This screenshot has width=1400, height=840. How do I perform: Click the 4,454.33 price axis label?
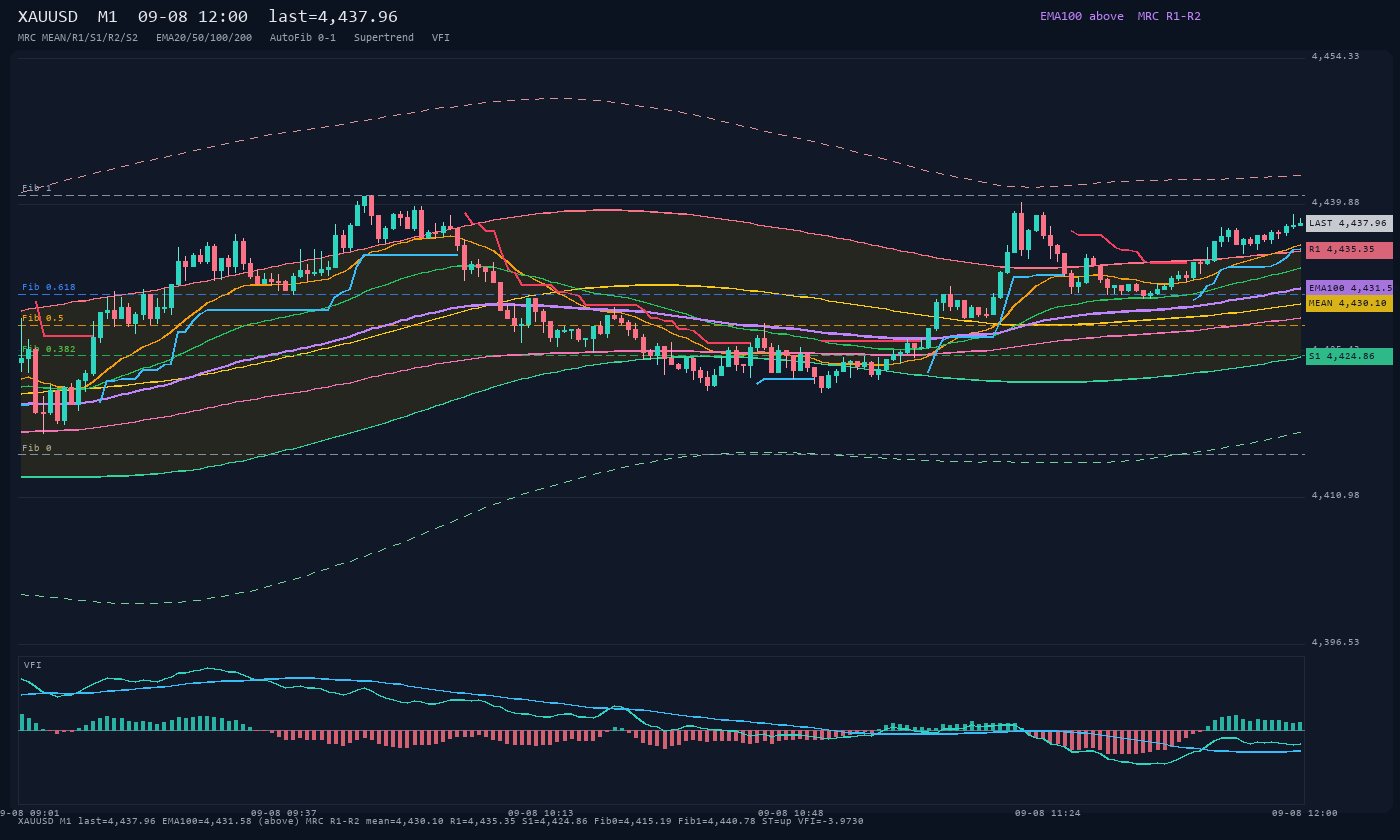[x=1335, y=56]
